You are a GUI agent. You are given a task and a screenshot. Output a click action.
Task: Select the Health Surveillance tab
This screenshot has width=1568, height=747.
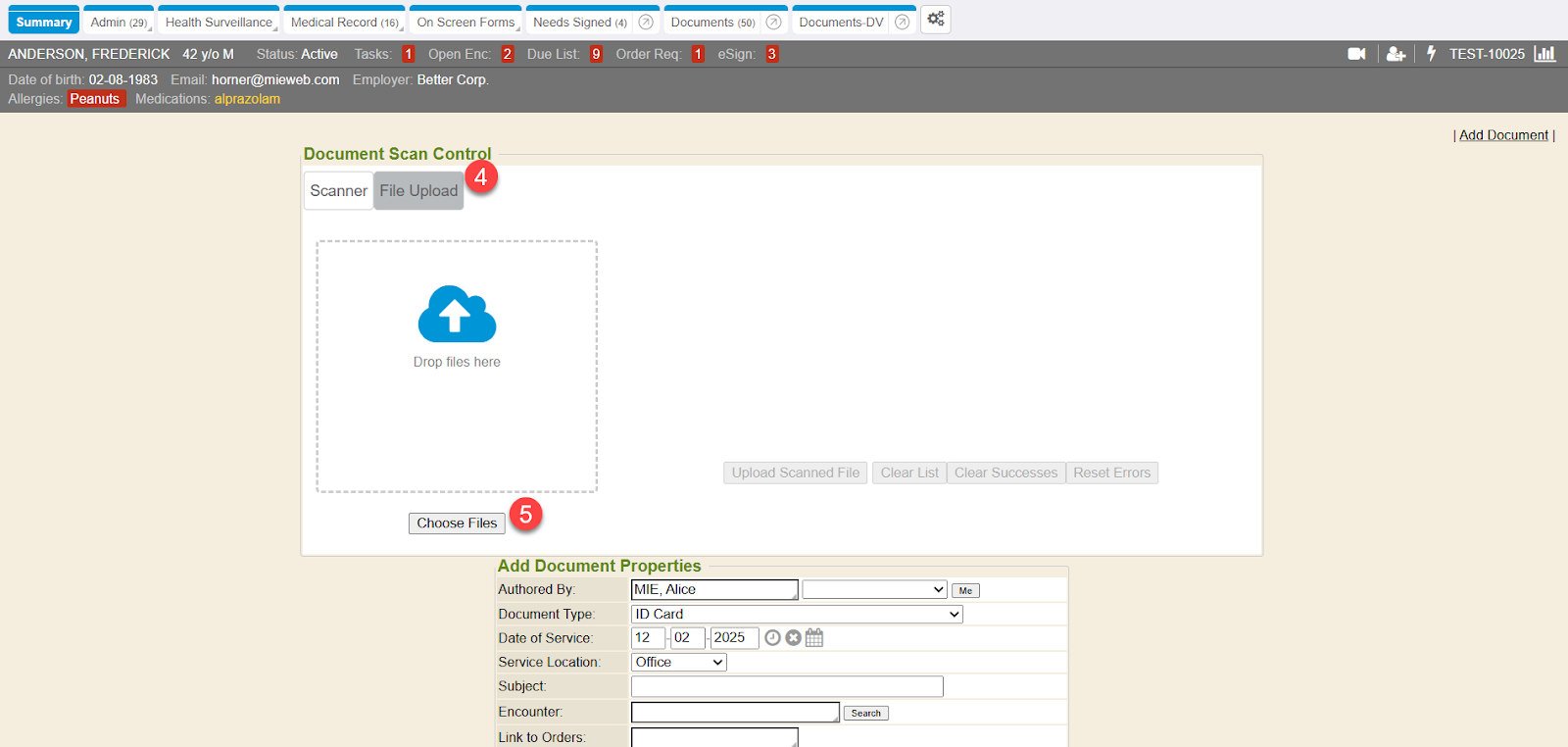219,22
